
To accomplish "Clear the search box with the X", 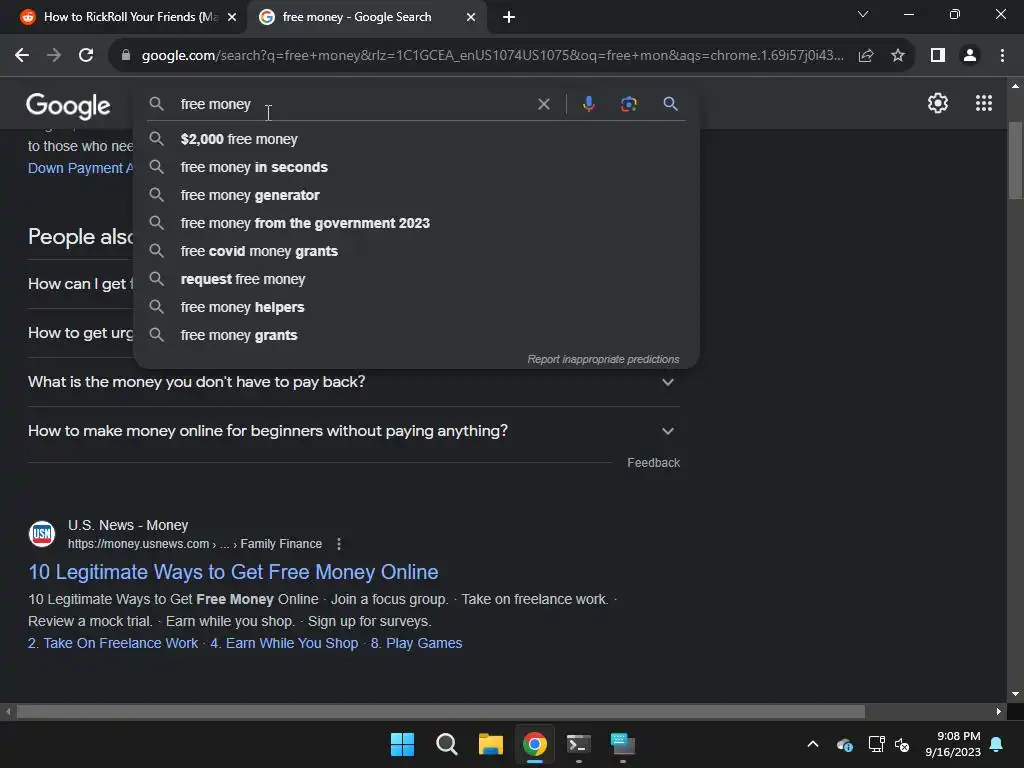I will [x=543, y=104].
